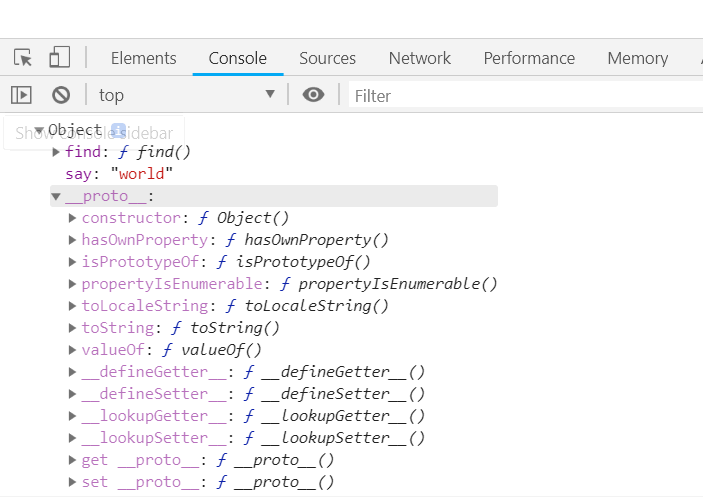
Task: Click the ƒ __defineGetter__() function value
Action: click(x=334, y=372)
